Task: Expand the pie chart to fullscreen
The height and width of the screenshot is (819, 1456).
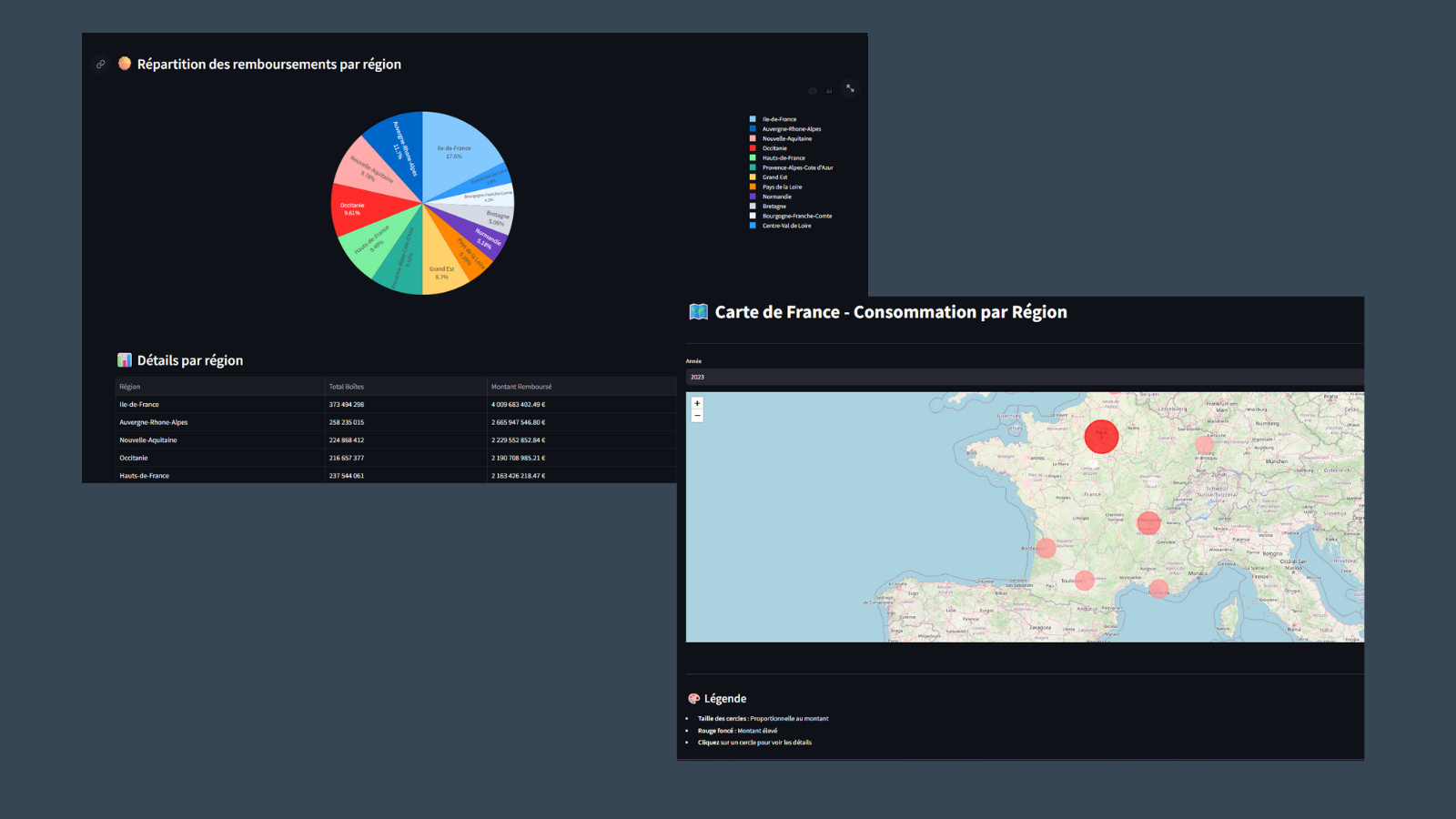Action: click(850, 88)
